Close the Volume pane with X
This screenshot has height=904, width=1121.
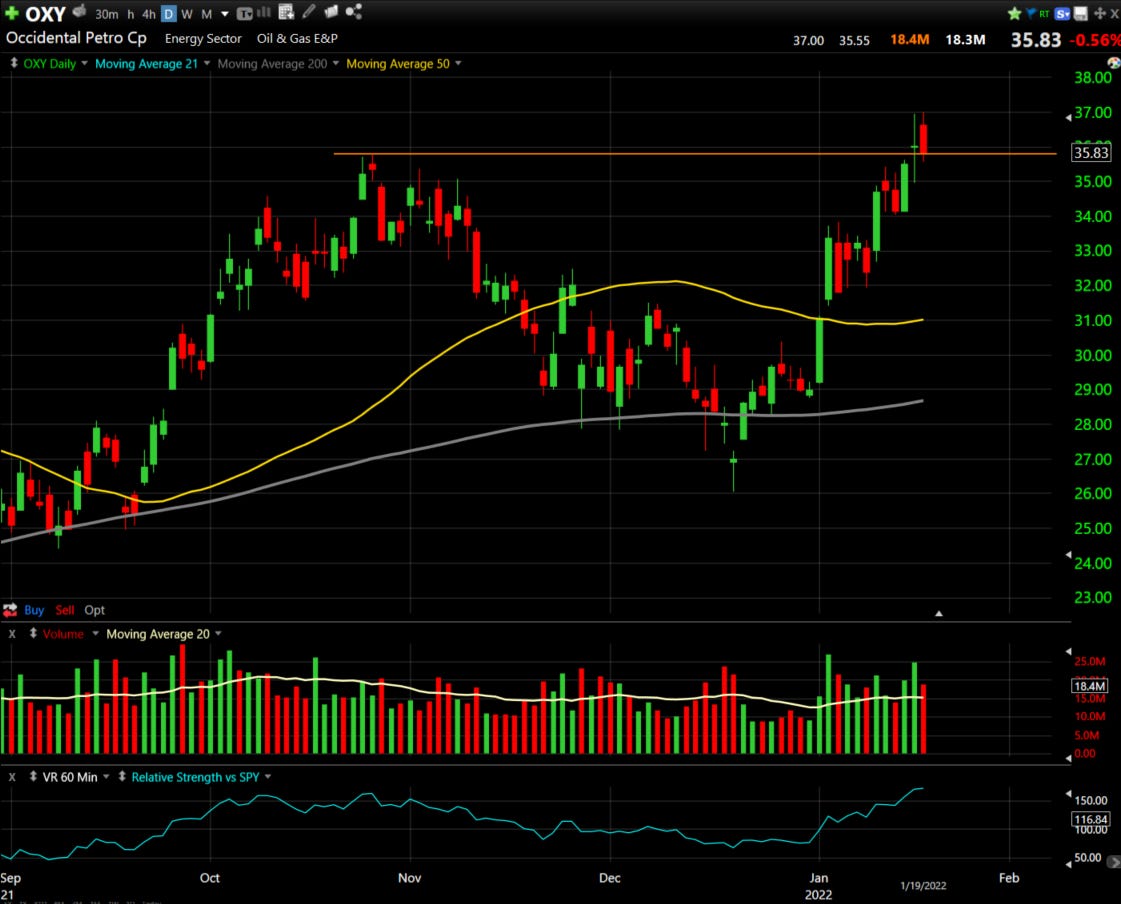pos(12,634)
